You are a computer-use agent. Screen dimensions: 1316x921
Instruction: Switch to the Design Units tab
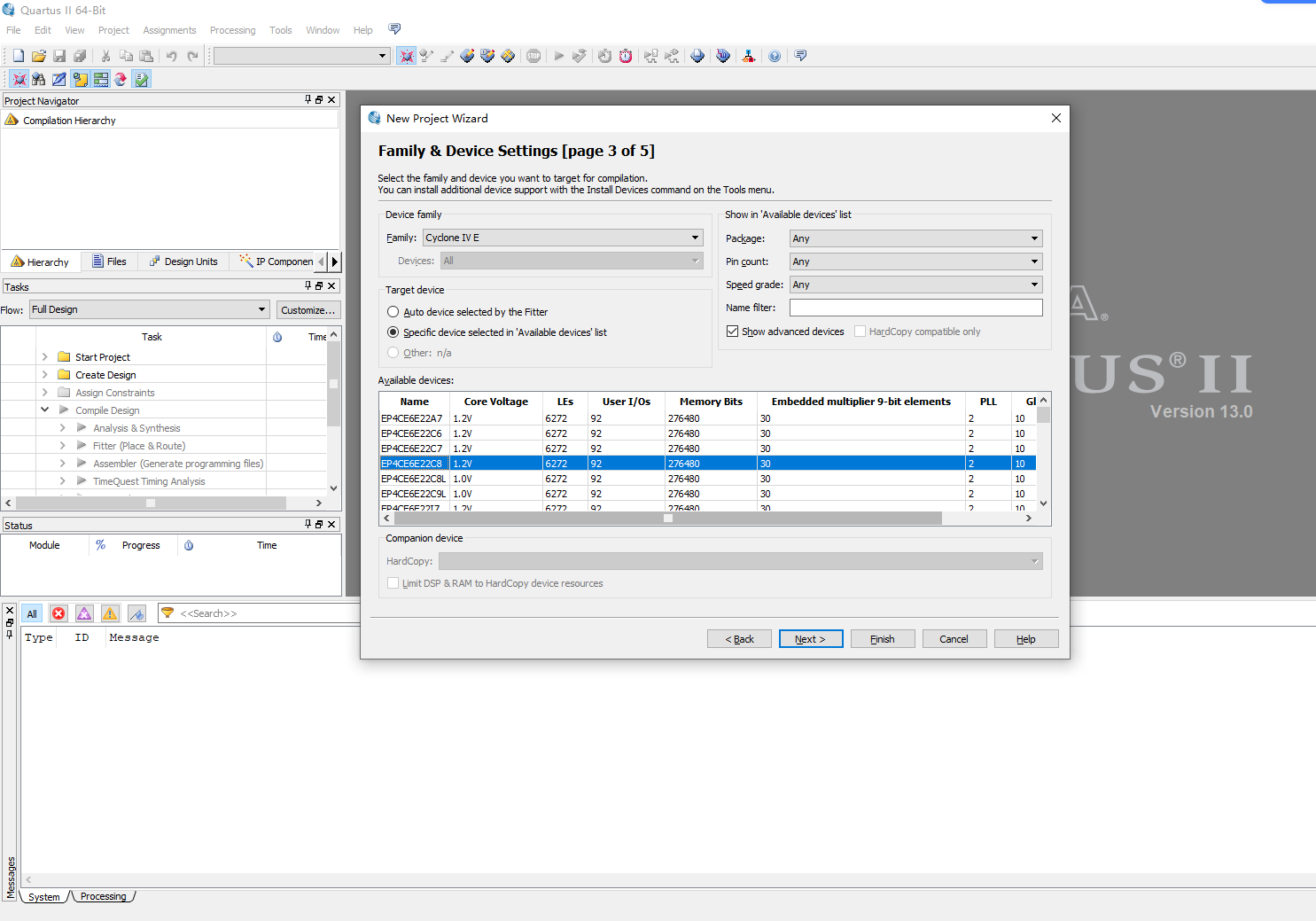pyautogui.click(x=183, y=261)
